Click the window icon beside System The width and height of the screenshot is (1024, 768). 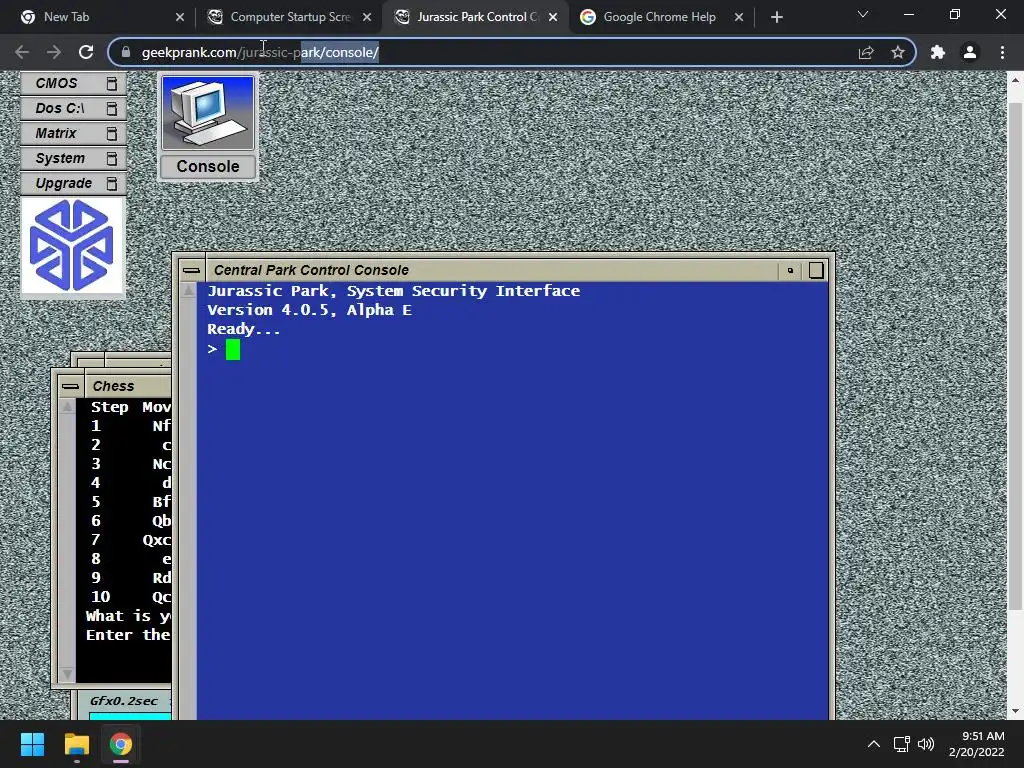[112, 159]
